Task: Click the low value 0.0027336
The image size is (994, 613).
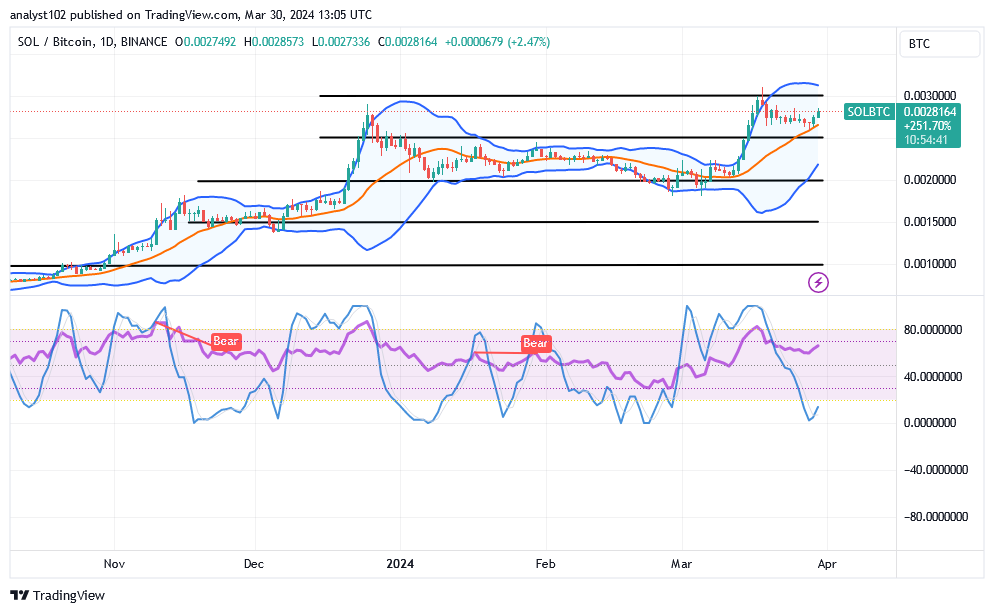Action: pos(344,42)
